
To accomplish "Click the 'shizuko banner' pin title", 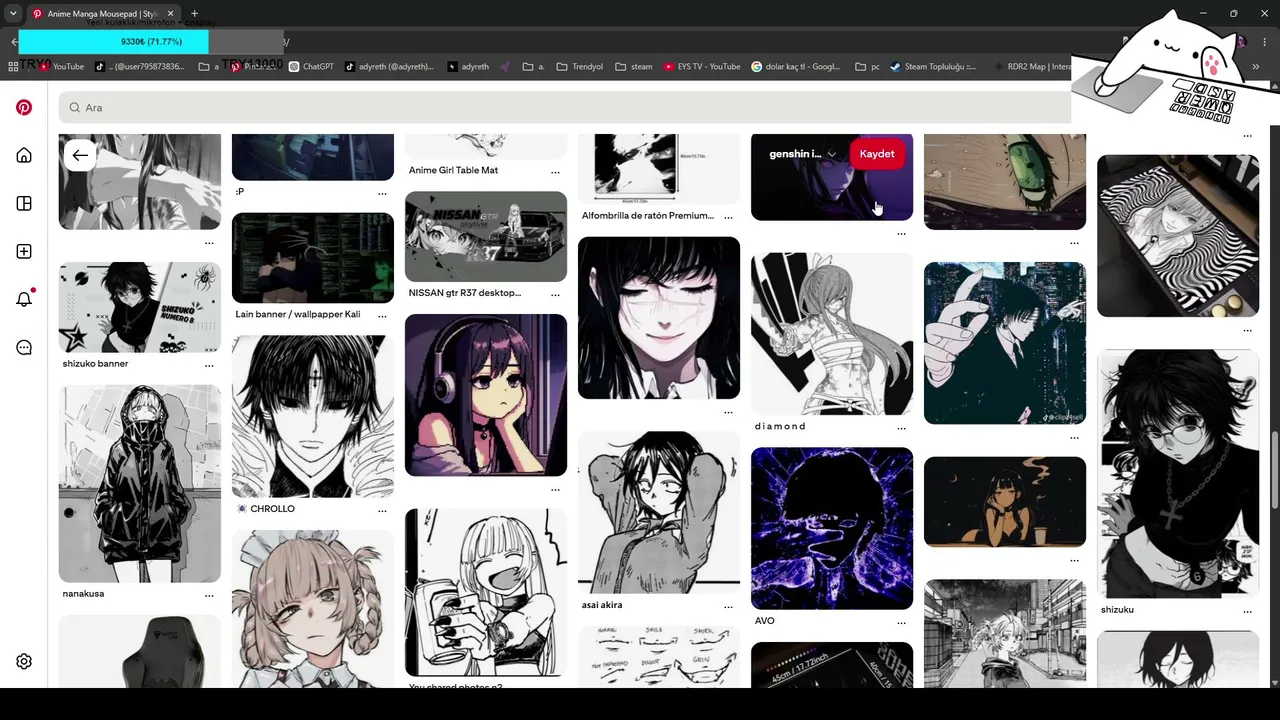I will 96,364.
